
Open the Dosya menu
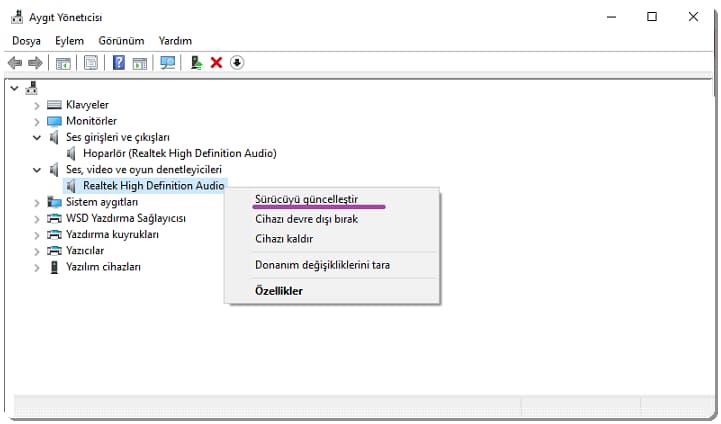pyautogui.click(x=26, y=41)
